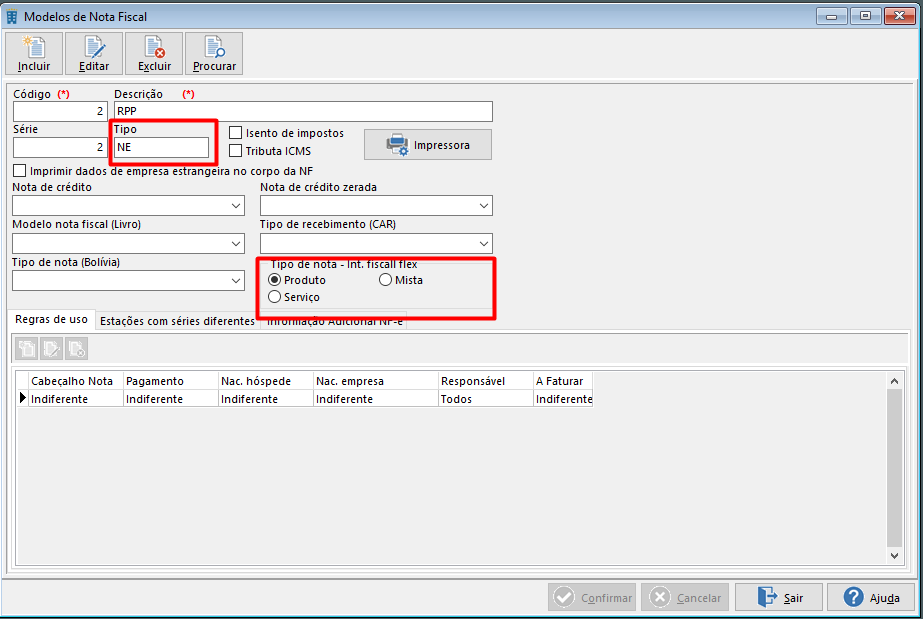
Task: Click the Sair exit button
Action: pos(778,597)
